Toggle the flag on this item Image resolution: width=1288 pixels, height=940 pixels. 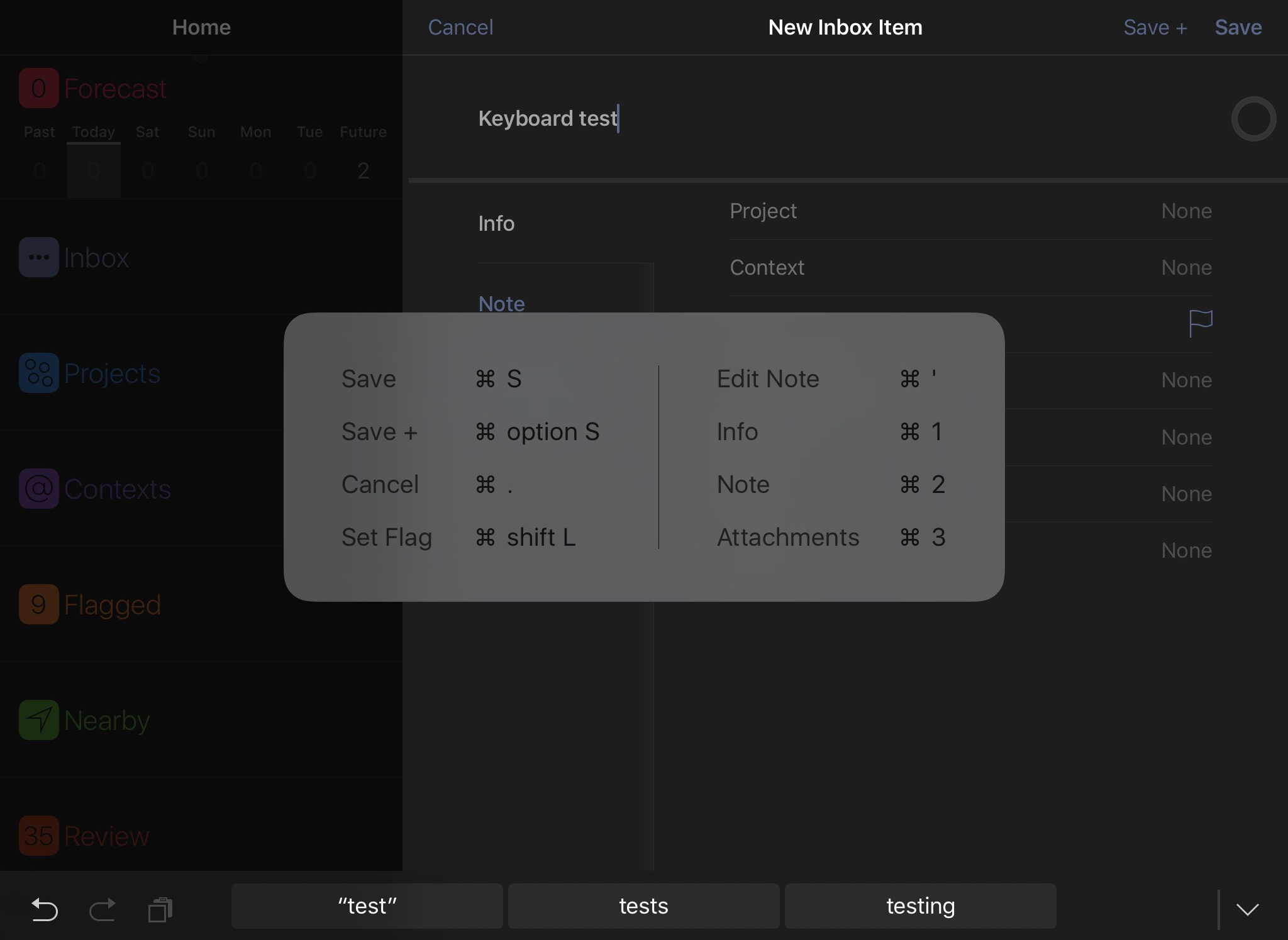[1200, 323]
